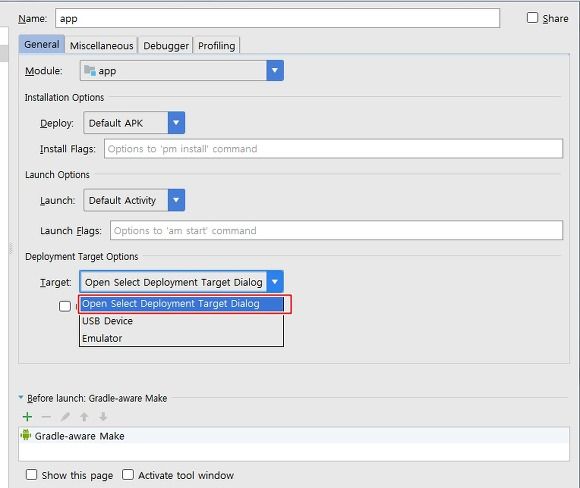Click the Install Flags input field
The width and height of the screenshot is (580, 488).
(333, 149)
